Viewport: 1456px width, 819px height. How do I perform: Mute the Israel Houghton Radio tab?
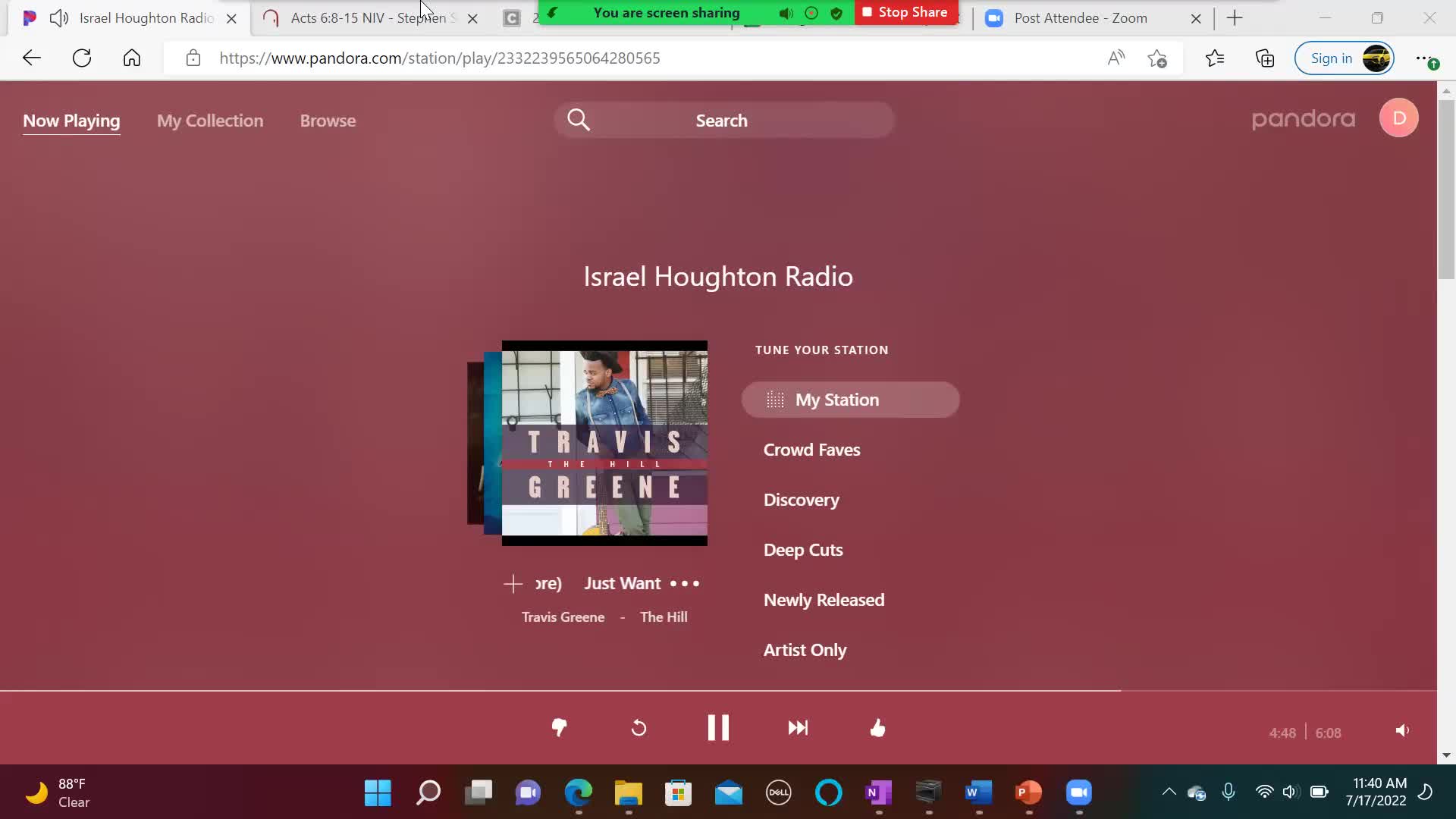tap(59, 18)
